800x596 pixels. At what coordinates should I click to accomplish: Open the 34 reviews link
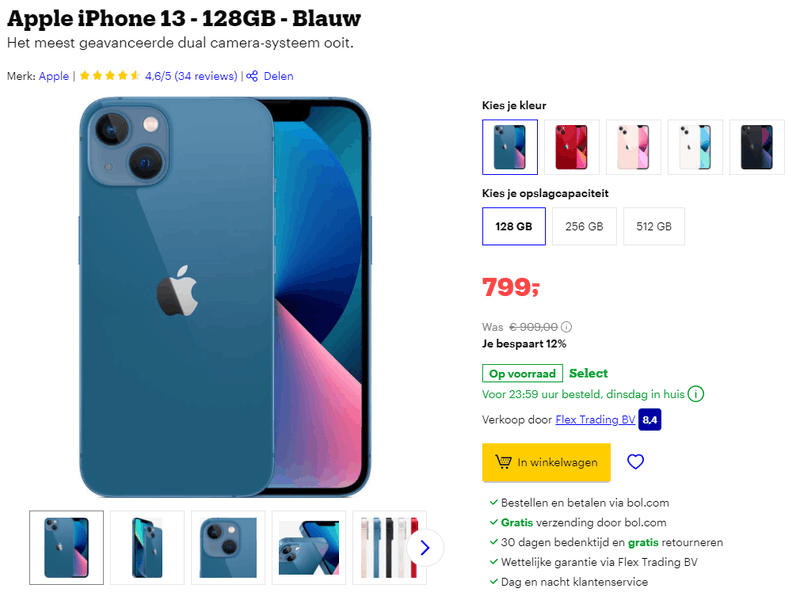(x=206, y=76)
